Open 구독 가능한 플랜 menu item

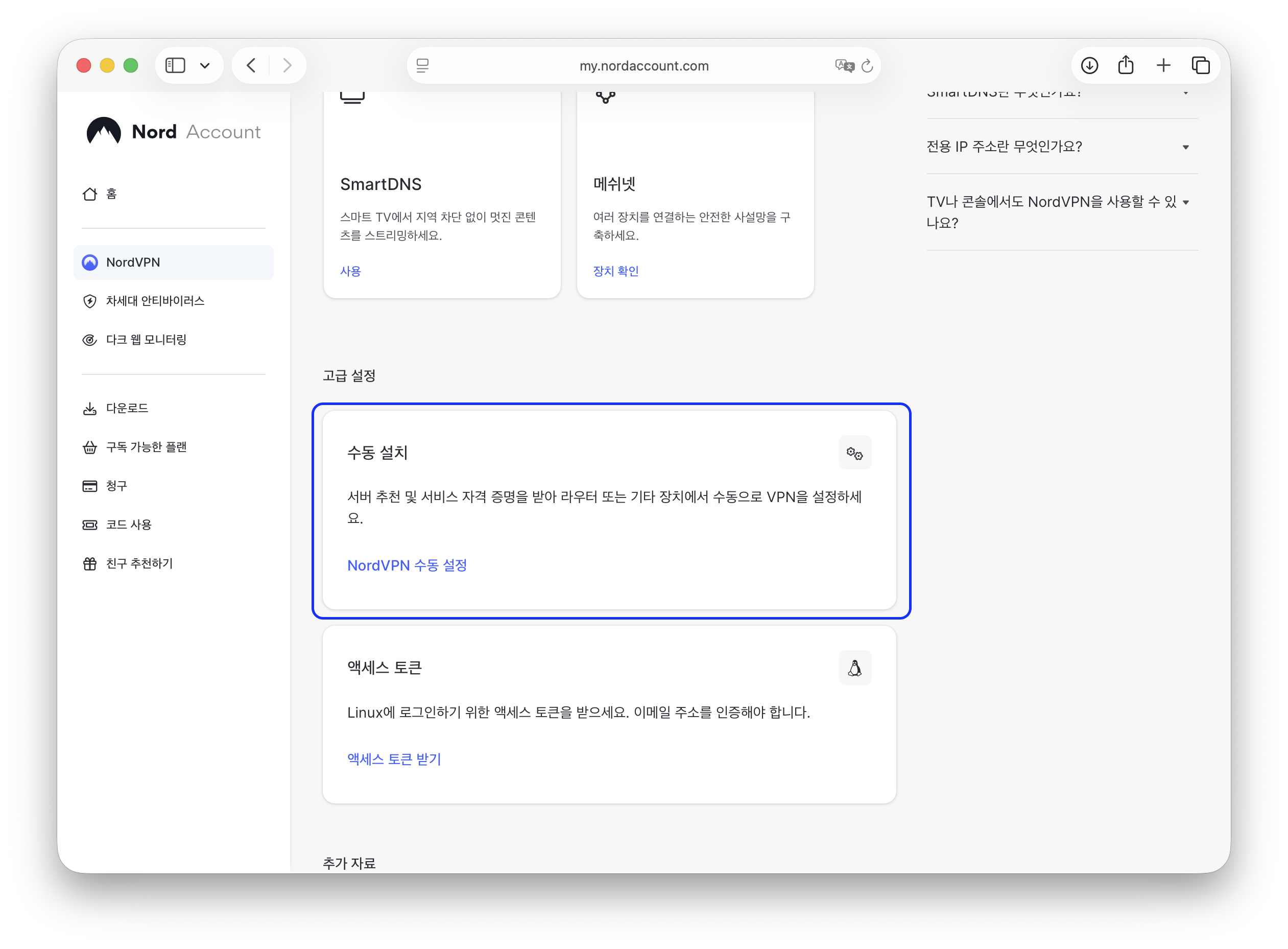point(174,447)
